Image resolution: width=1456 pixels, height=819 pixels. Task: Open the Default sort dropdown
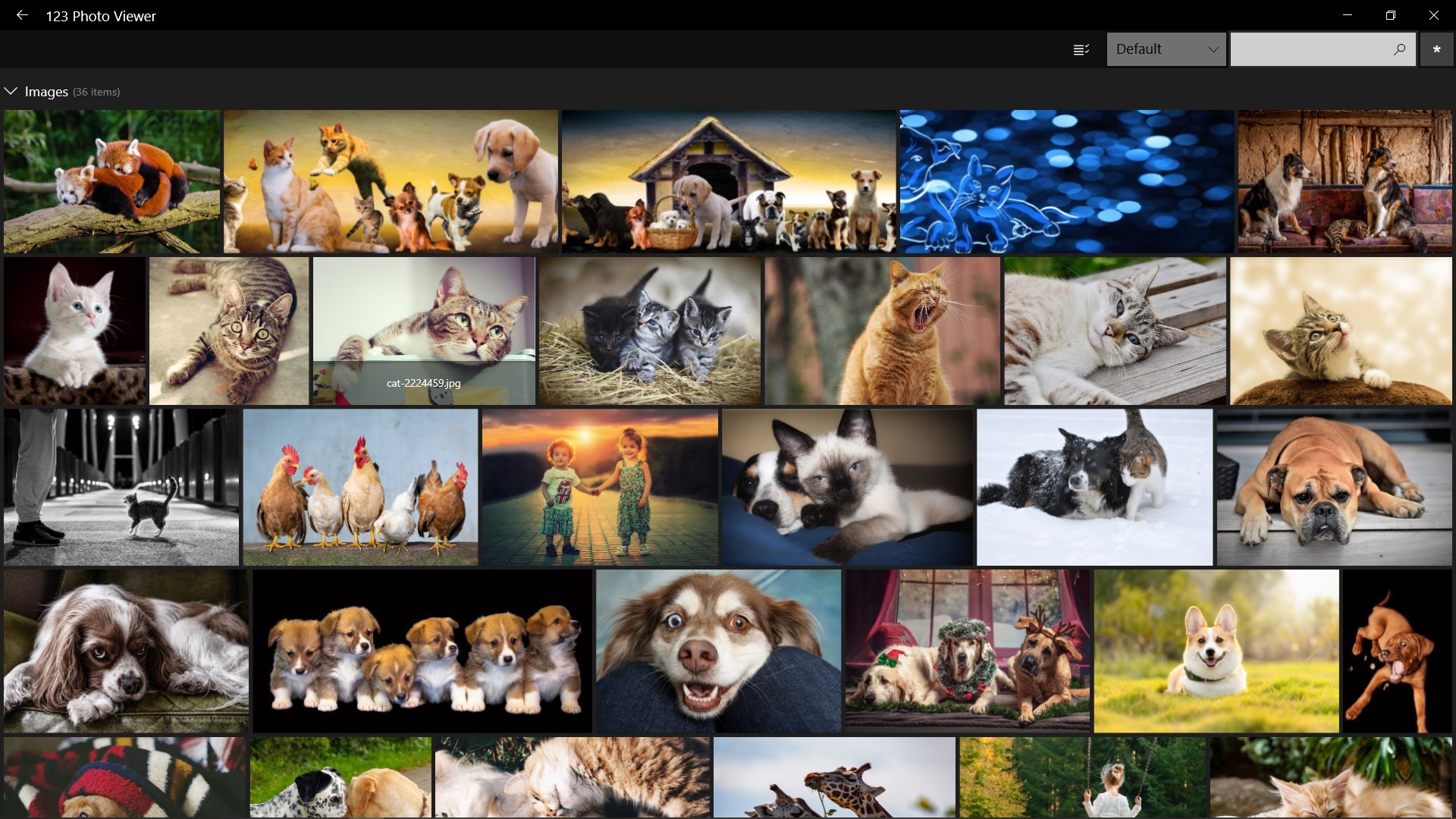coord(1166,49)
